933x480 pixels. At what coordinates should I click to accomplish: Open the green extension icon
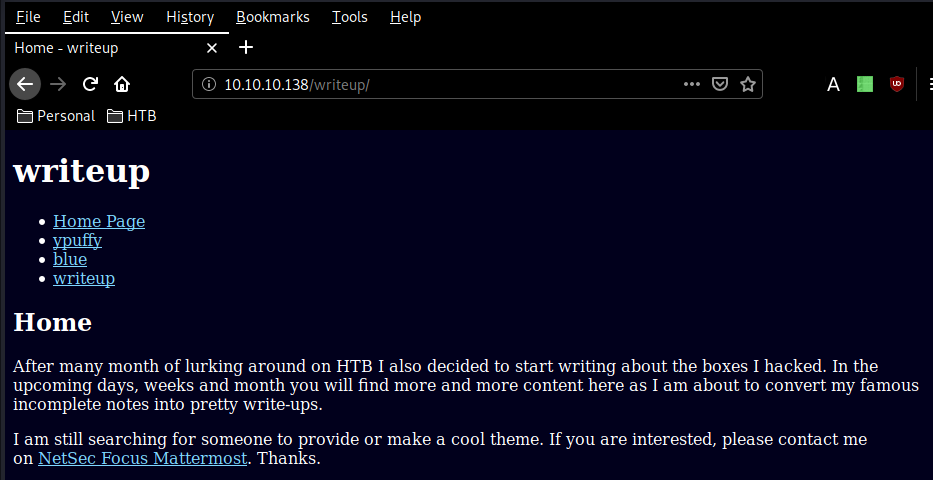tap(865, 84)
